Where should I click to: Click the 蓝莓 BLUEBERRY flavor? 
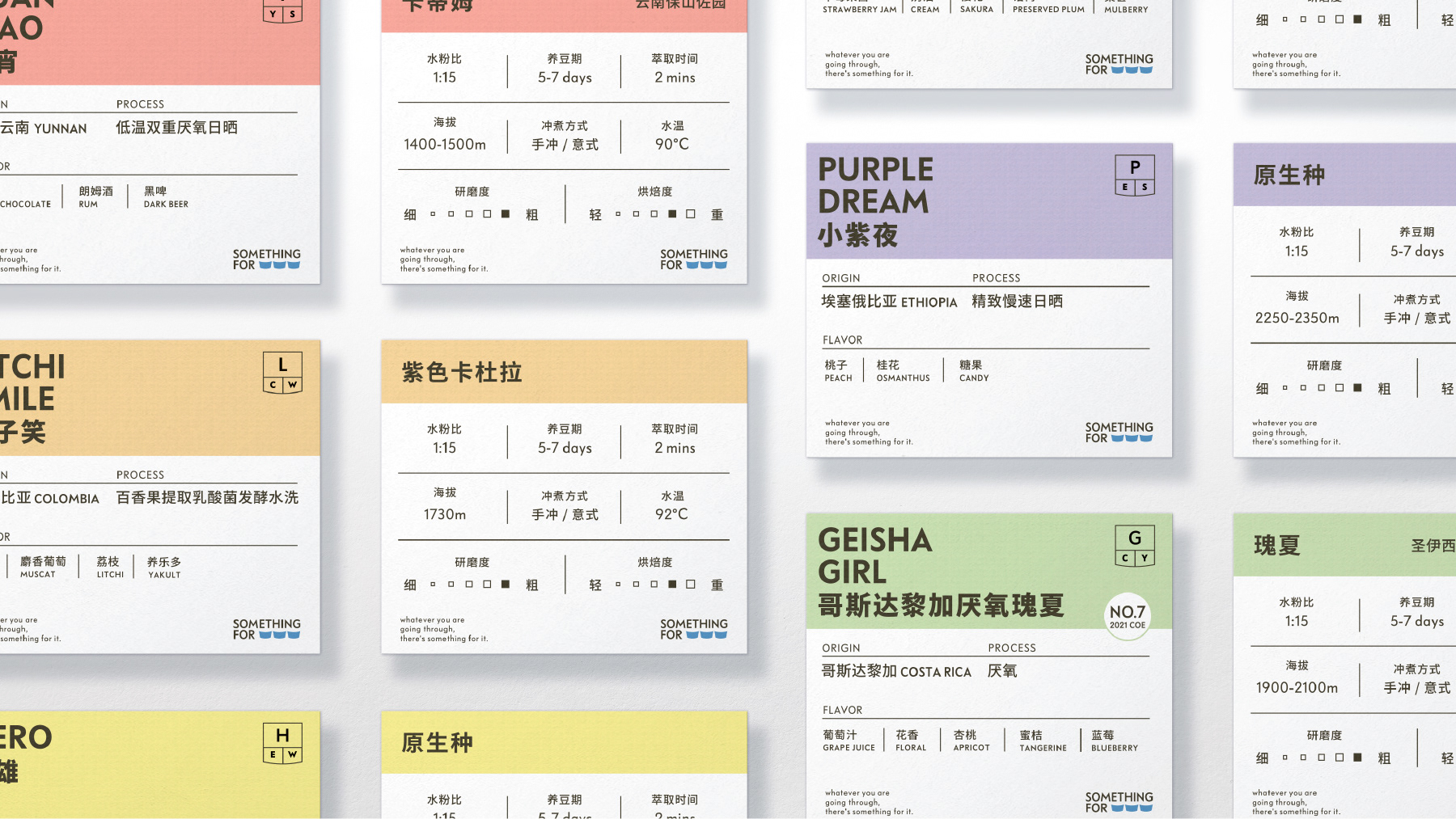1114,741
